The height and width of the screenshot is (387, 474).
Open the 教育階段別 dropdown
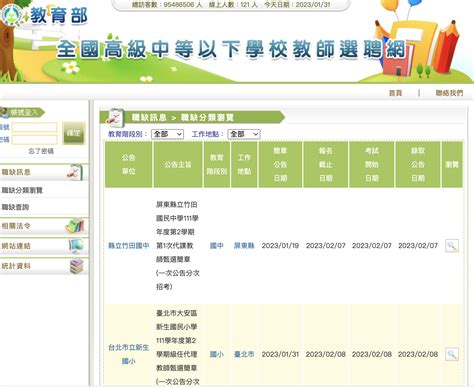click(x=167, y=134)
